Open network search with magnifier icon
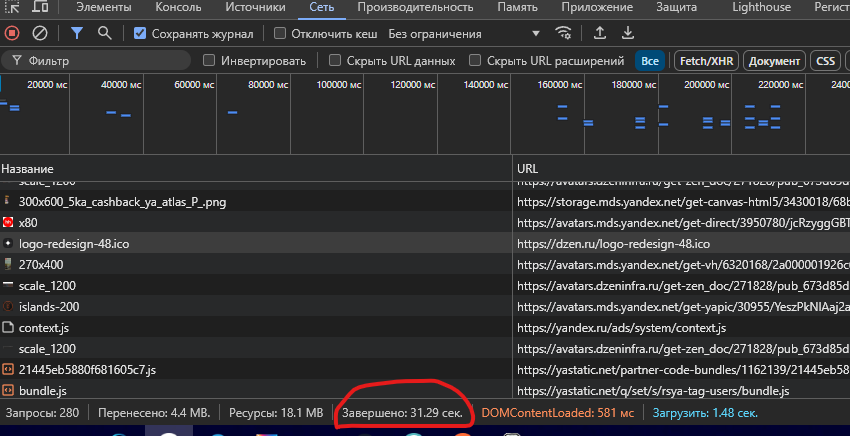The image size is (850, 436). (105, 34)
